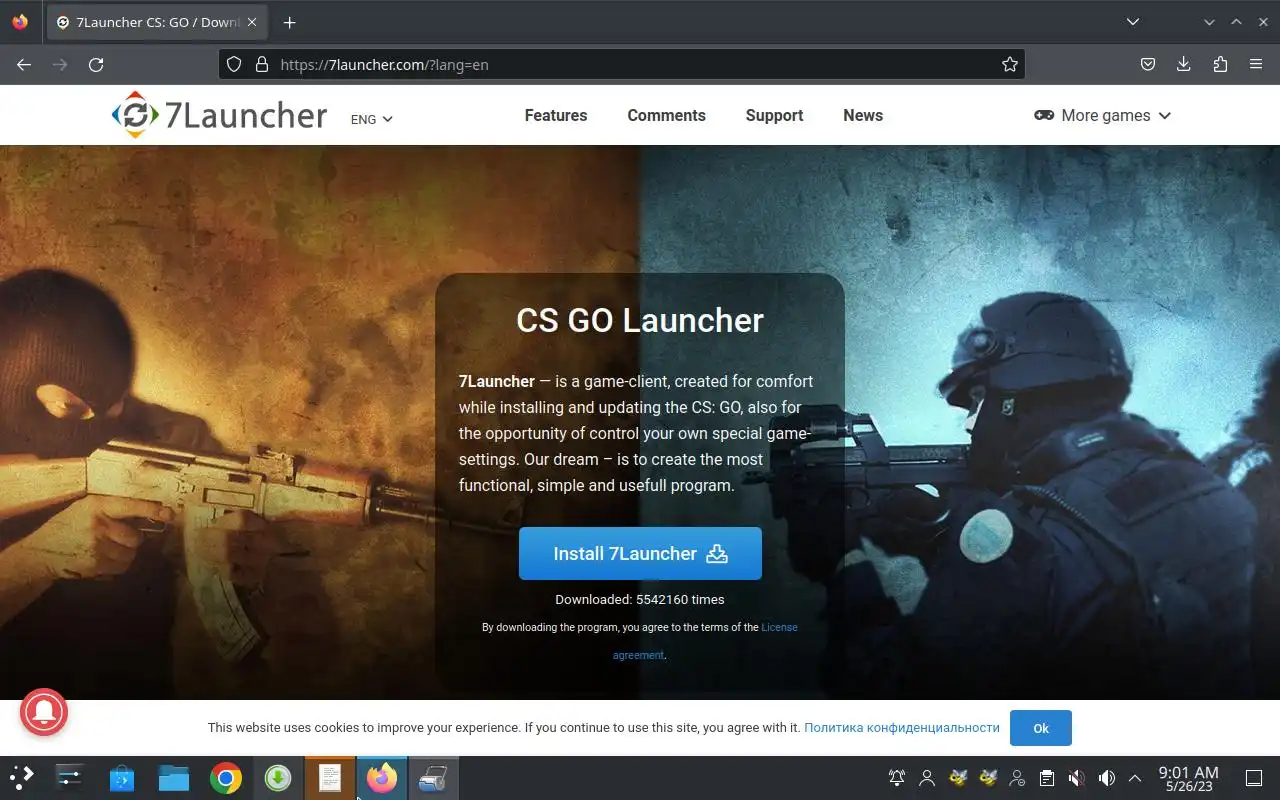Open the Discover store taskbar icon

(122, 778)
